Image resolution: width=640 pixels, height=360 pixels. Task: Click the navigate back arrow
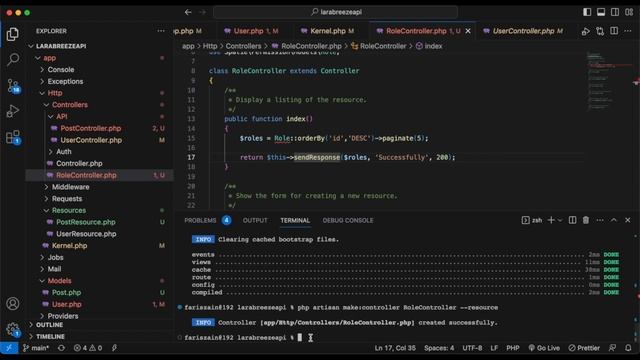[x=188, y=12]
